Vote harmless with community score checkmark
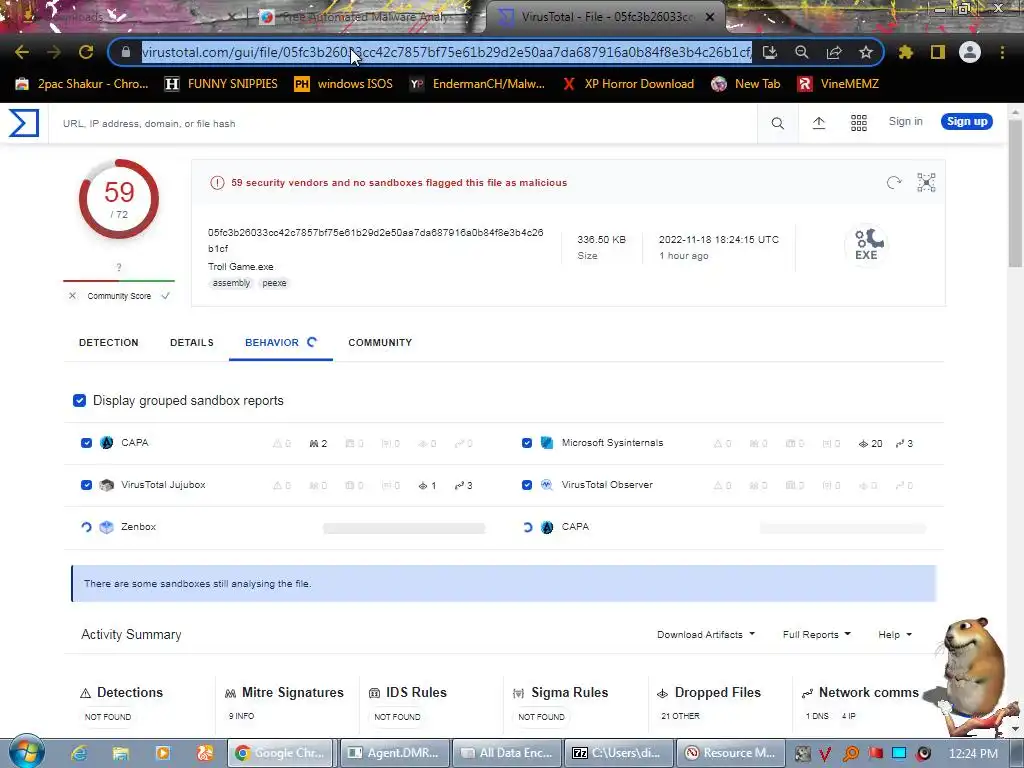 click(166, 296)
